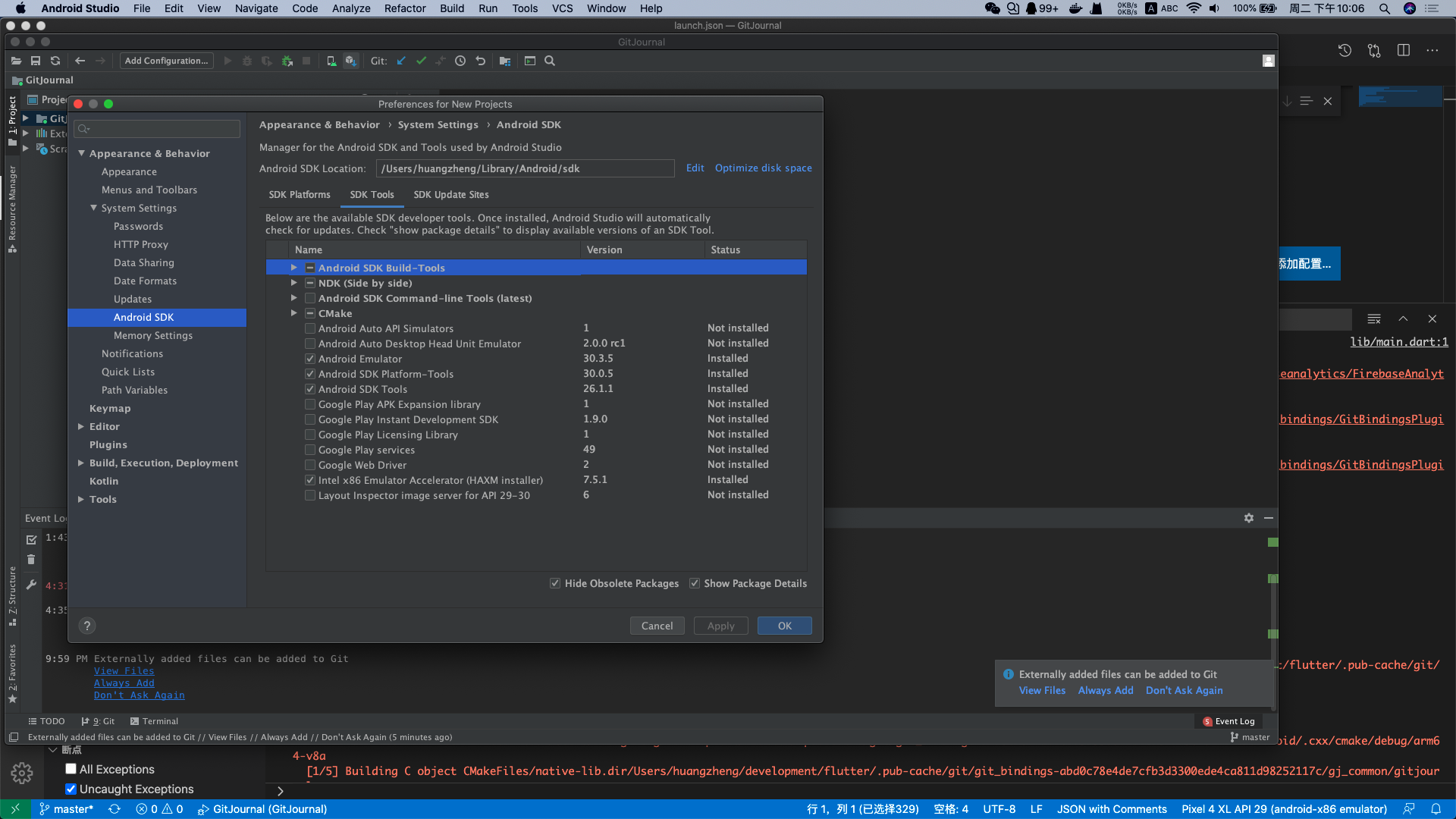This screenshot has width=1456, height=819.
Task: Expand the CMake package entry
Action: click(294, 313)
